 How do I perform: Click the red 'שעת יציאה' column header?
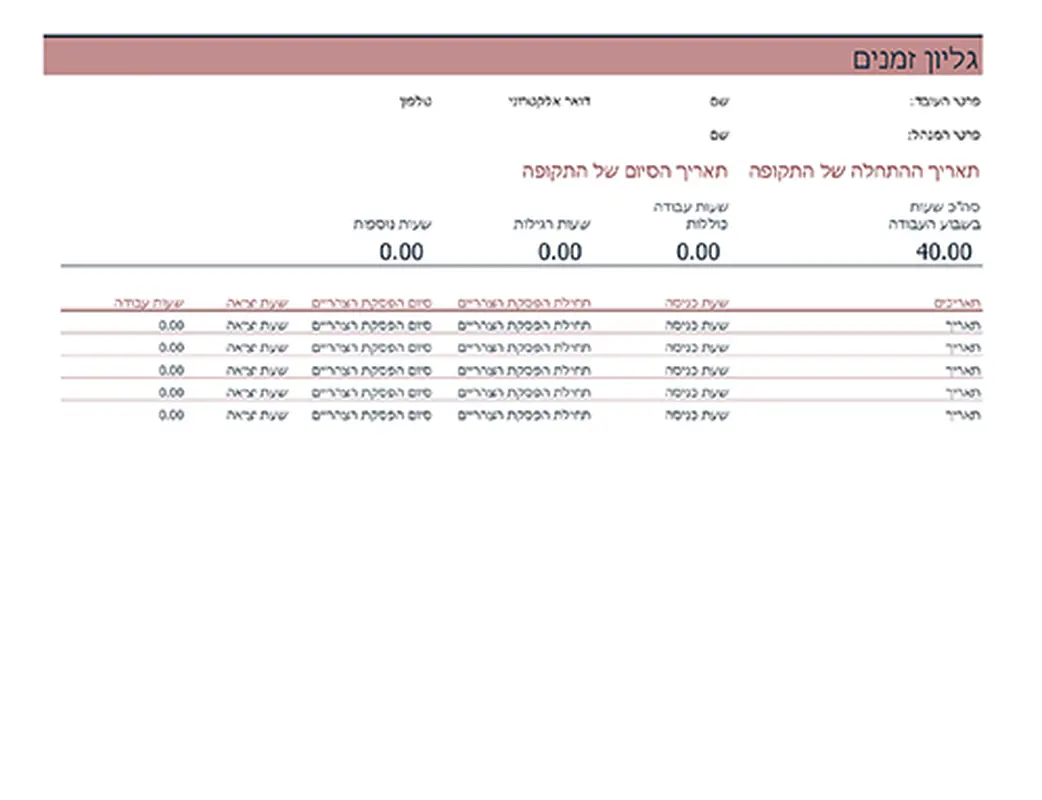[x=257, y=303]
